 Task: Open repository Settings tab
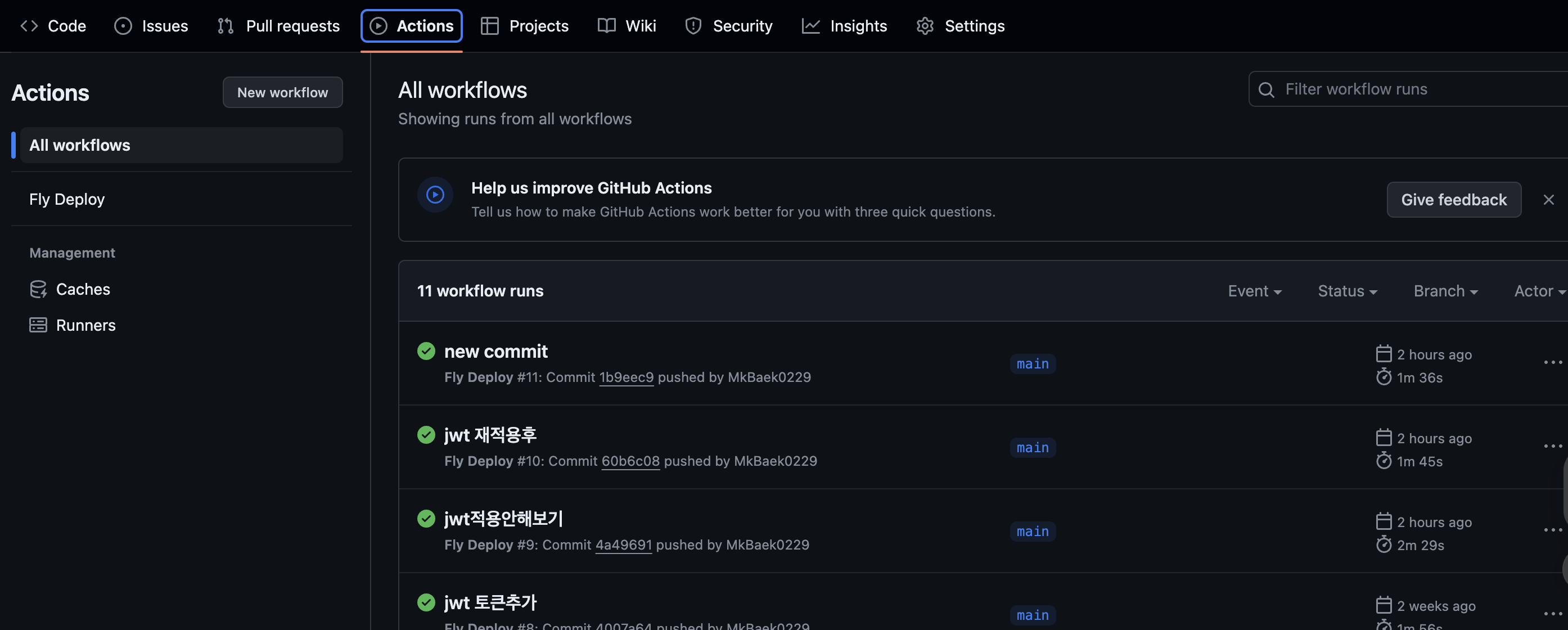[960, 25]
